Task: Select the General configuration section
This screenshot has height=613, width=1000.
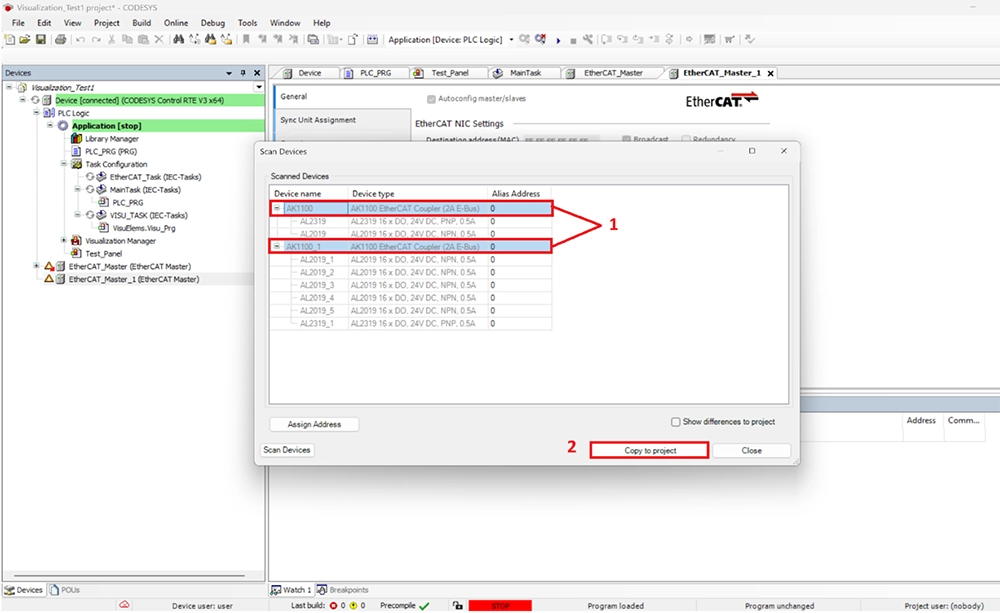Action: click(293, 96)
